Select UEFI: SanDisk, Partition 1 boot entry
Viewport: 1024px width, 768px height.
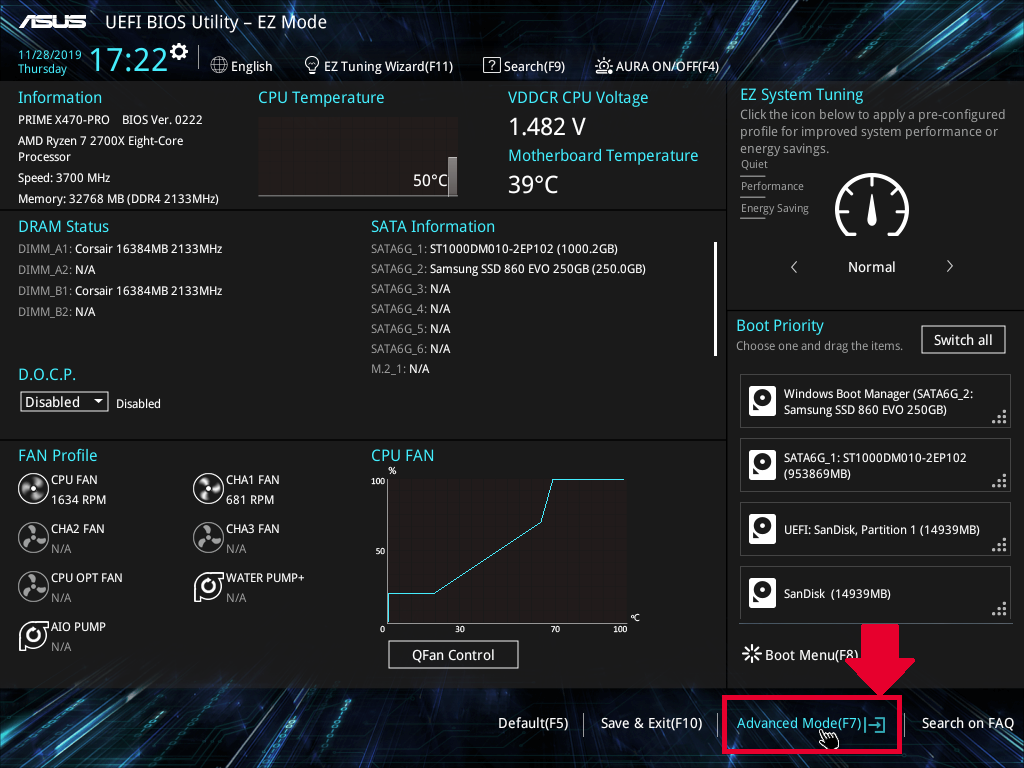point(875,529)
